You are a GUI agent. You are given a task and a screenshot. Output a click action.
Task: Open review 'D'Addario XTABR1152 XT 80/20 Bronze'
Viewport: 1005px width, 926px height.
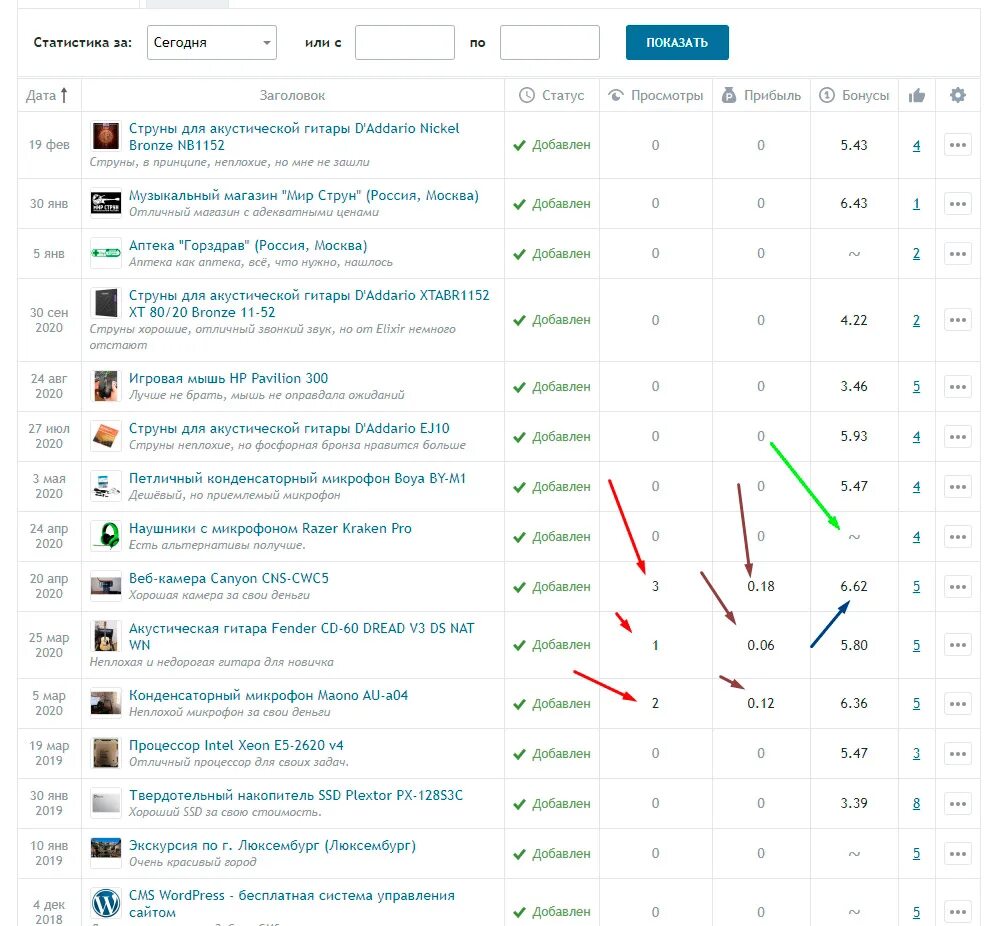[309, 304]
